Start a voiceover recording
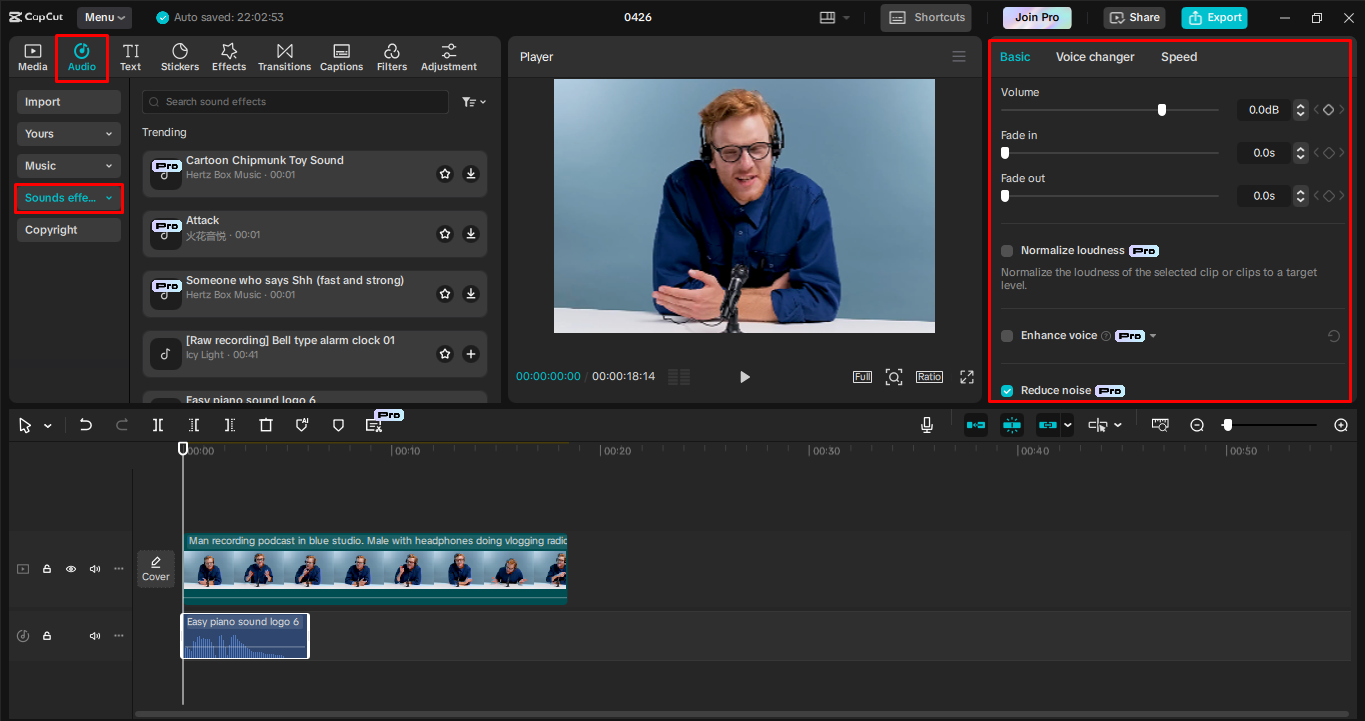Viewport: 1365px width, 721px height. click(927, 425)
